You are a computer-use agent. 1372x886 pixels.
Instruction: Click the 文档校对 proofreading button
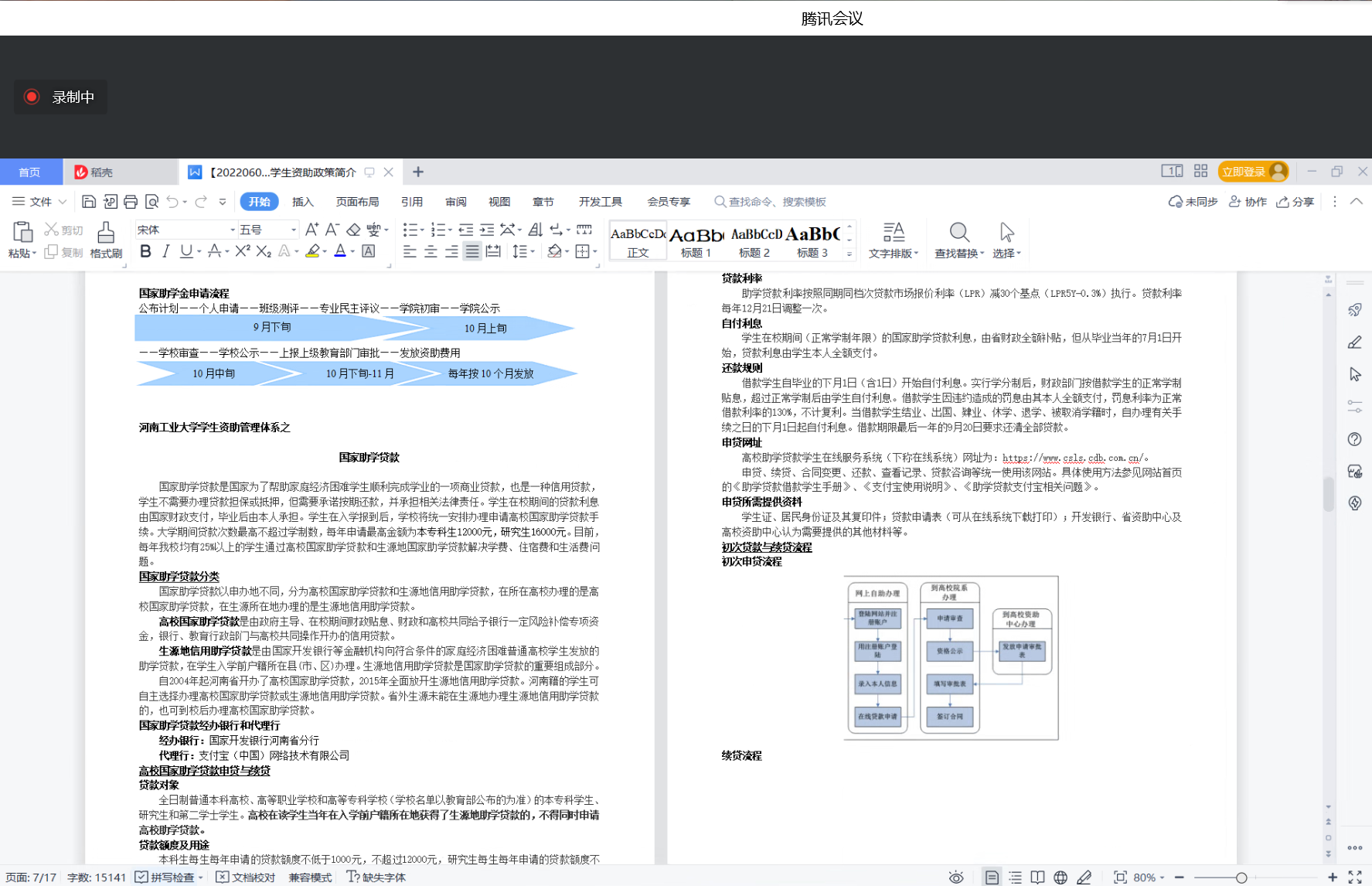tap(245, 877)
